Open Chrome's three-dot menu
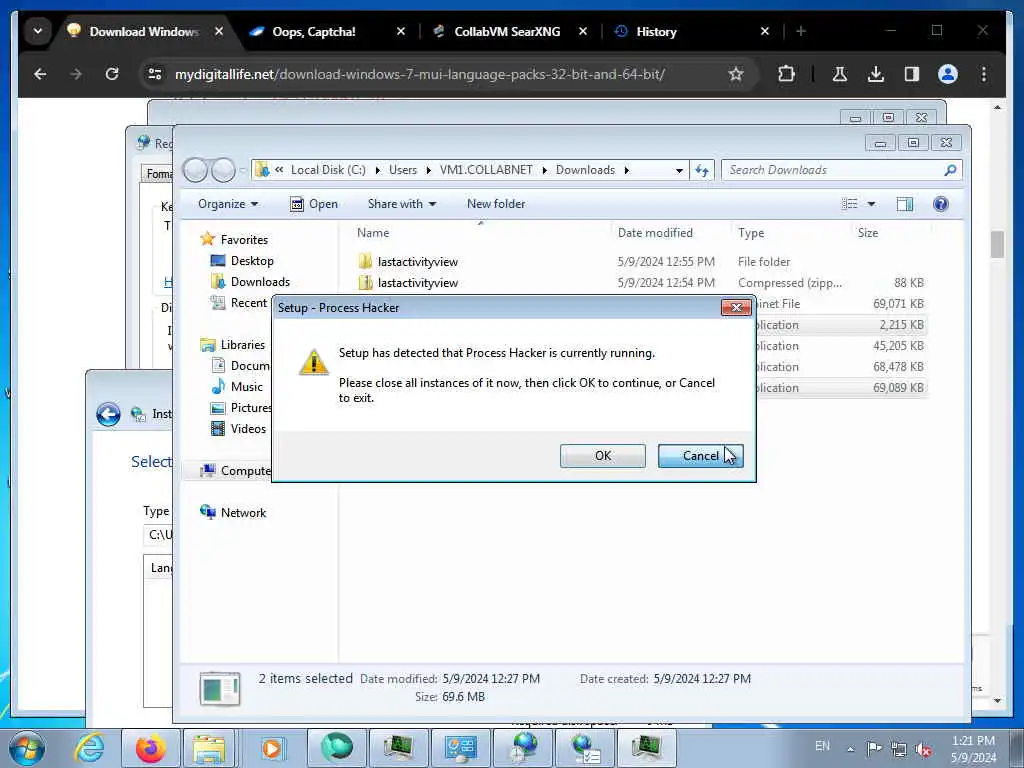 tap(984, 74)
